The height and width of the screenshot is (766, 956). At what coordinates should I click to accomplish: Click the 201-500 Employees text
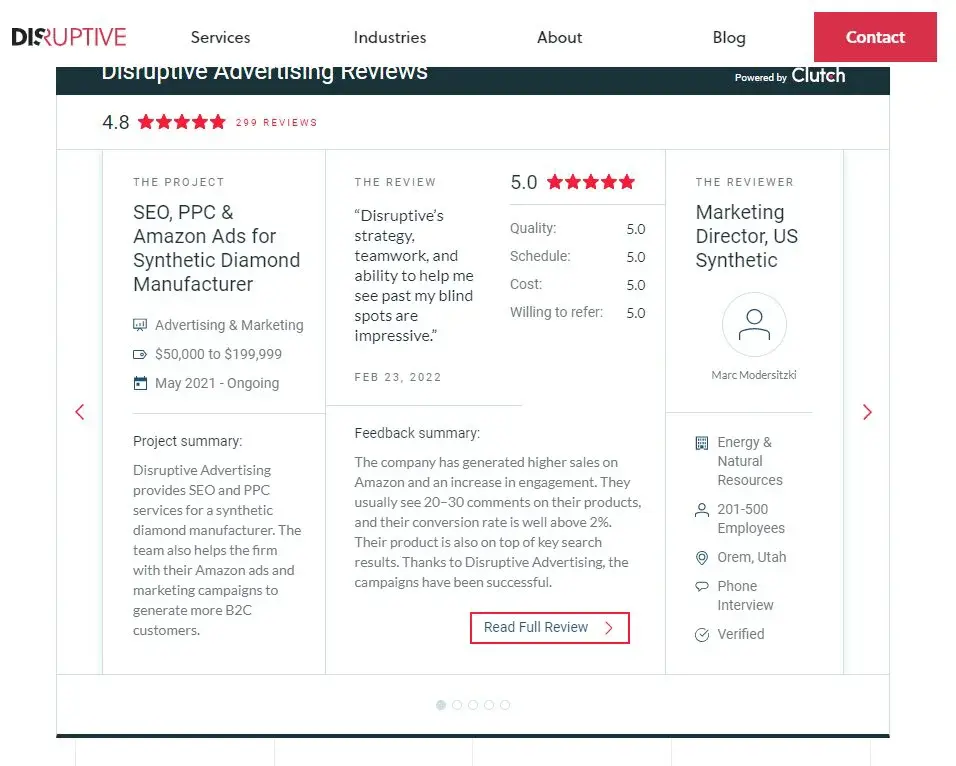click(751, 518)
